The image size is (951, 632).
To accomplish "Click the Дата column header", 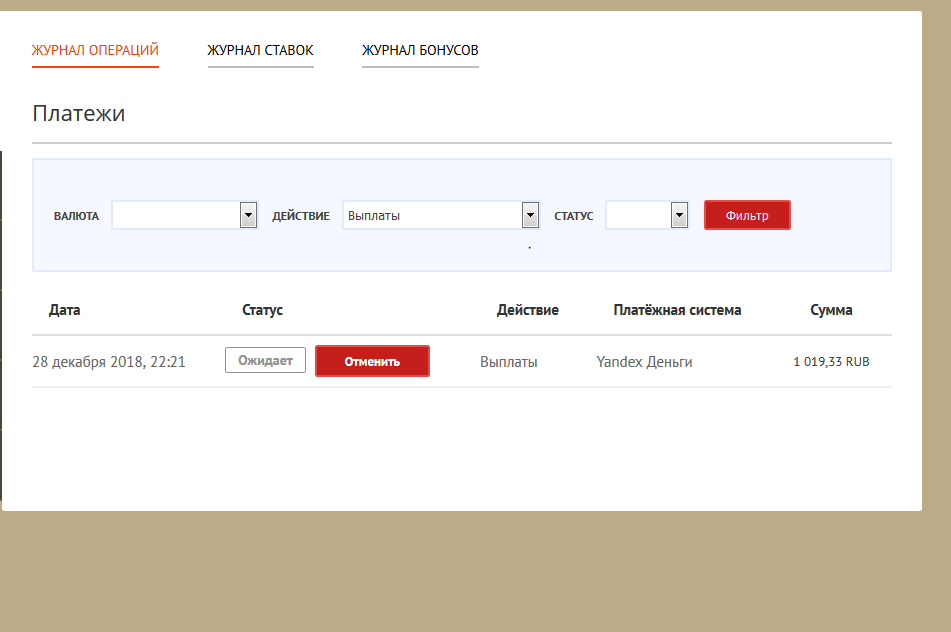I will pyautogui.click(x=65, y=310).
